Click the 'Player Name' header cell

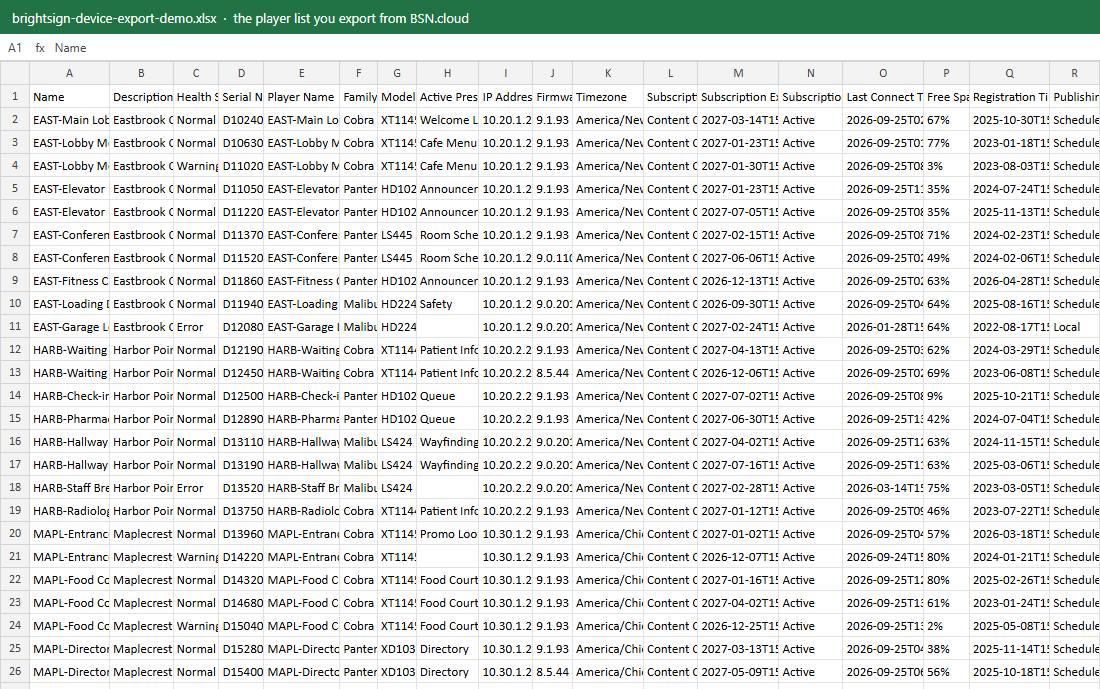click(302, 96)
